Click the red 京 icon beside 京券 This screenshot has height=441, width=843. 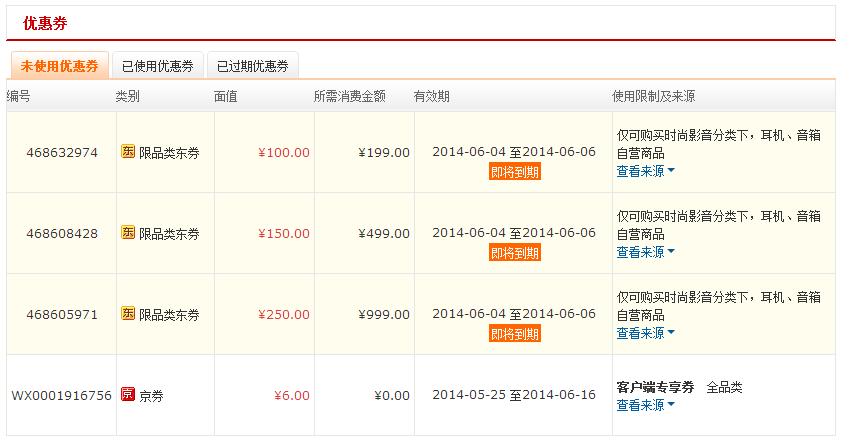click(x=128, y=395)
